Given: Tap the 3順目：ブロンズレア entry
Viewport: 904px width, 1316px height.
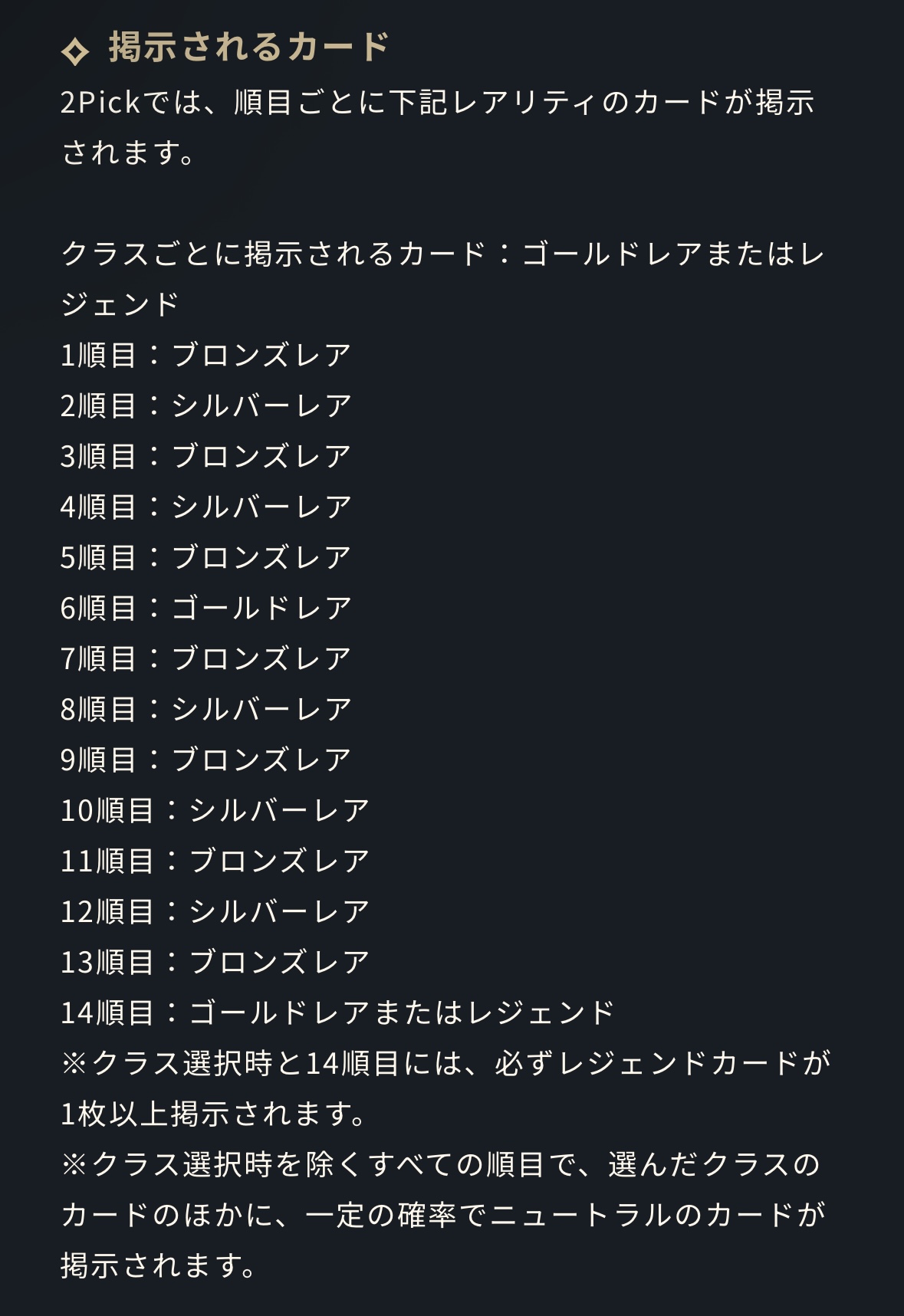Looking at the screenshot, I should [205, 456].
